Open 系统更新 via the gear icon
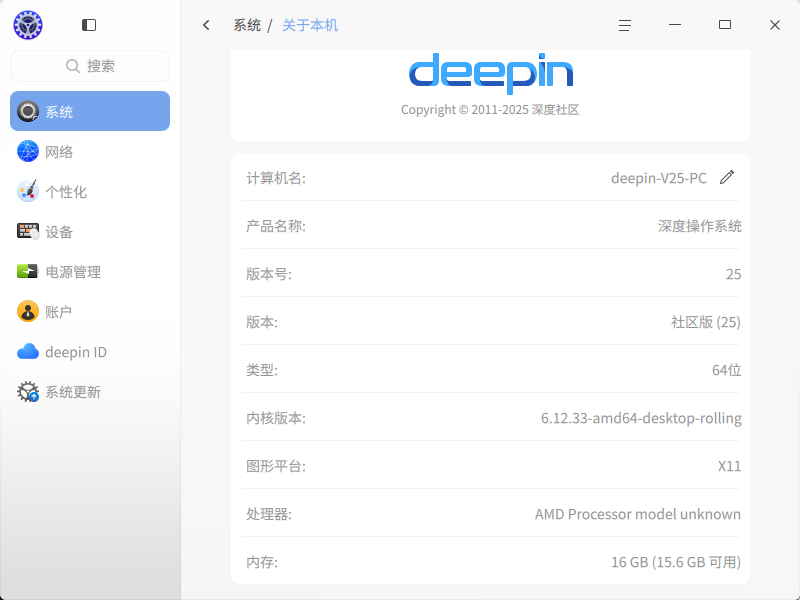Screen dimensions: 800x600 28,392
